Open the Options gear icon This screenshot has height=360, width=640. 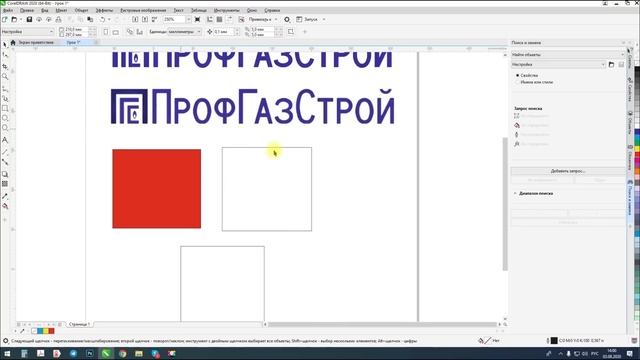tap(287, 19)
